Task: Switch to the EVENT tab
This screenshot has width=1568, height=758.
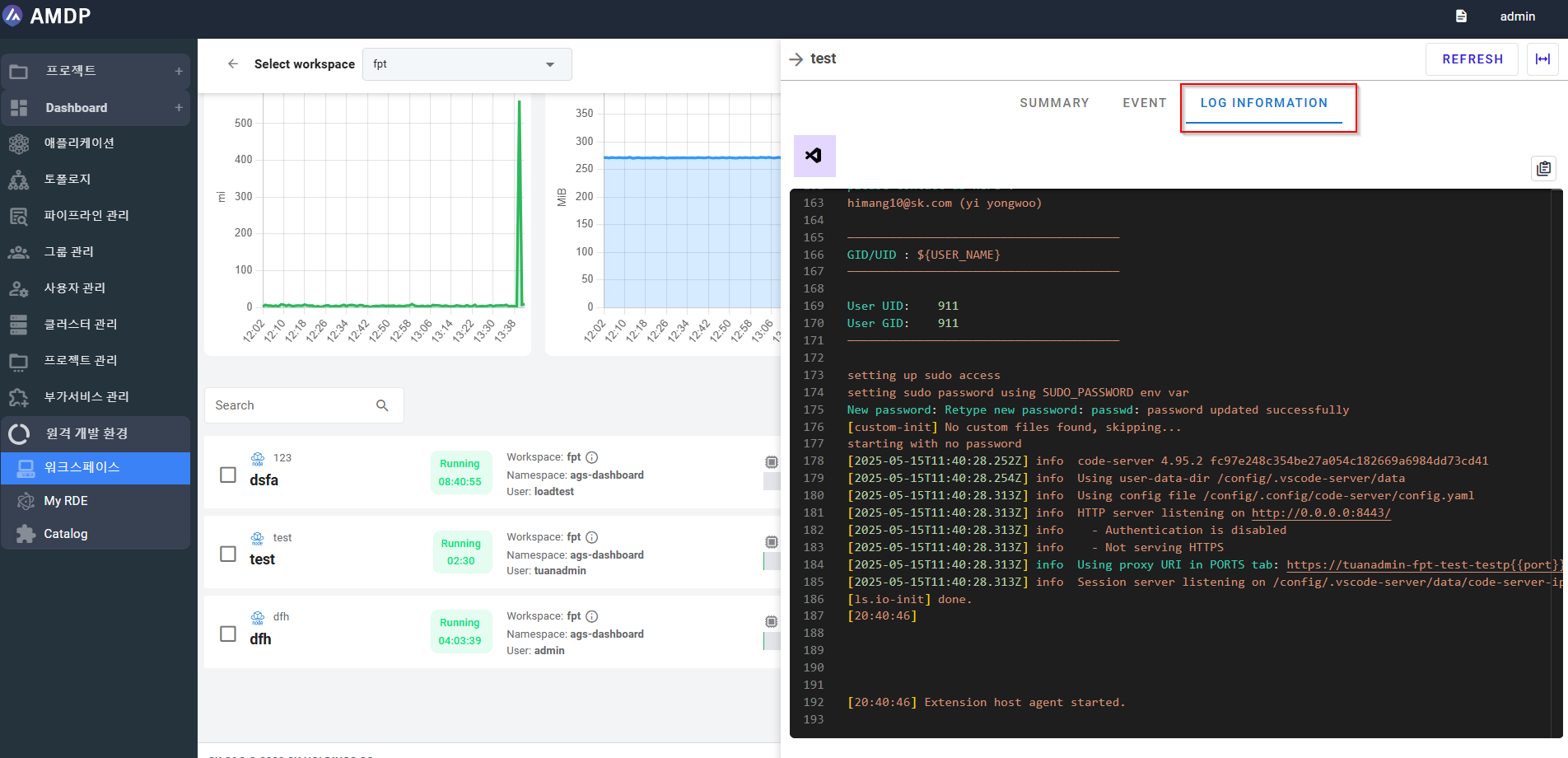Action: 1145,103
